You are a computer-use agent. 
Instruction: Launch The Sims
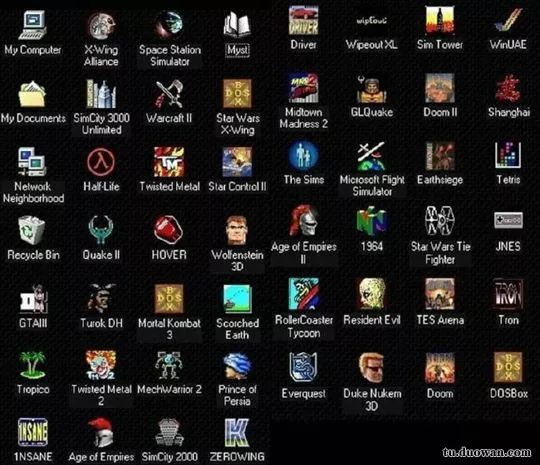[x=303, y=155]
